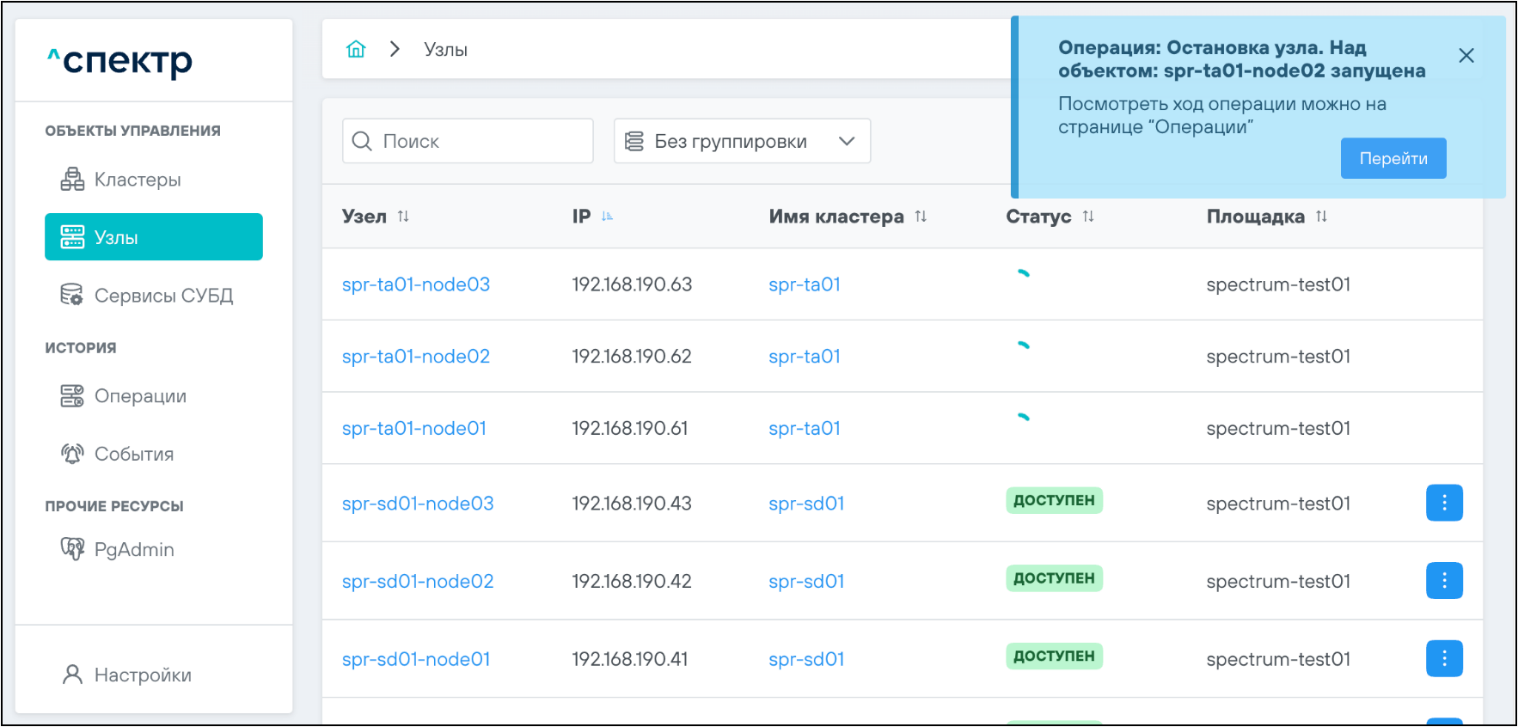Open kebab menu for spr-sd01-node01

tap(1443, 658)
